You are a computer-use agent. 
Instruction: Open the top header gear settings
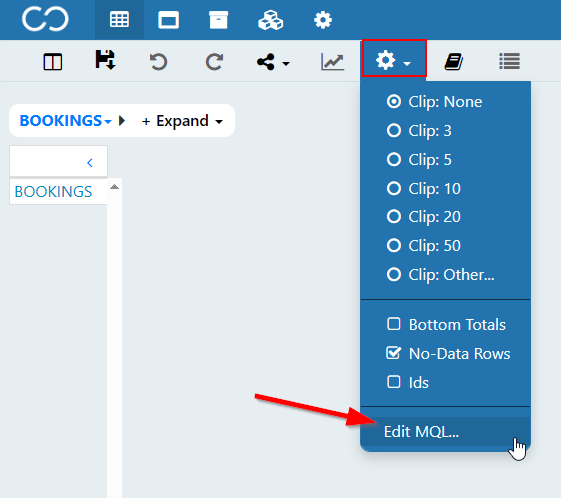[x=323, y=20]
